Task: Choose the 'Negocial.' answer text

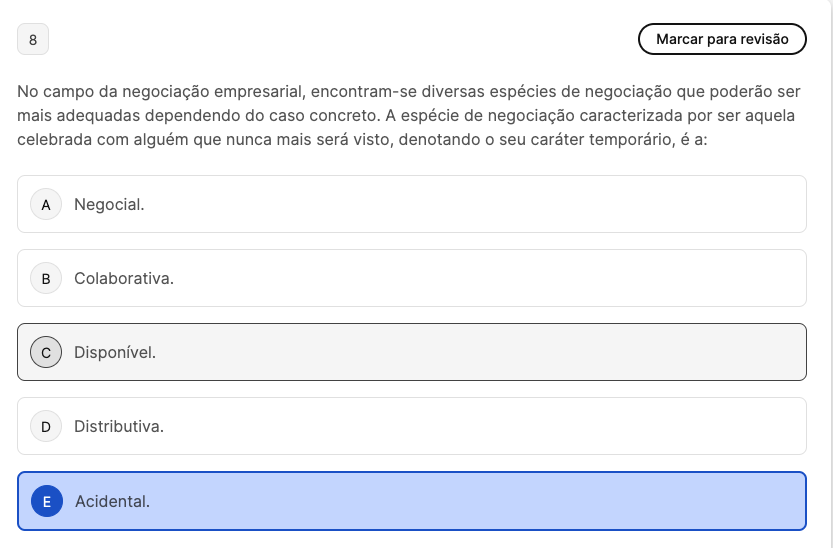Action: pyautogui.click(x=109, y=204)
